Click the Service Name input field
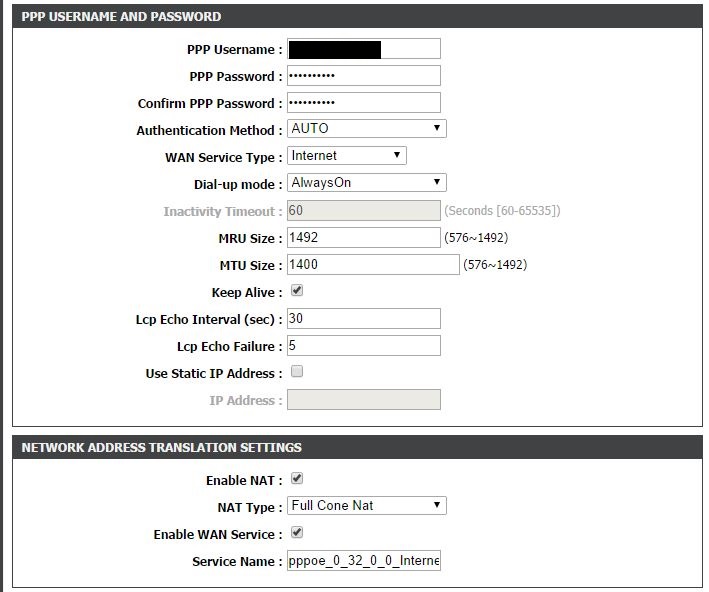 click(x=363, y=561)
